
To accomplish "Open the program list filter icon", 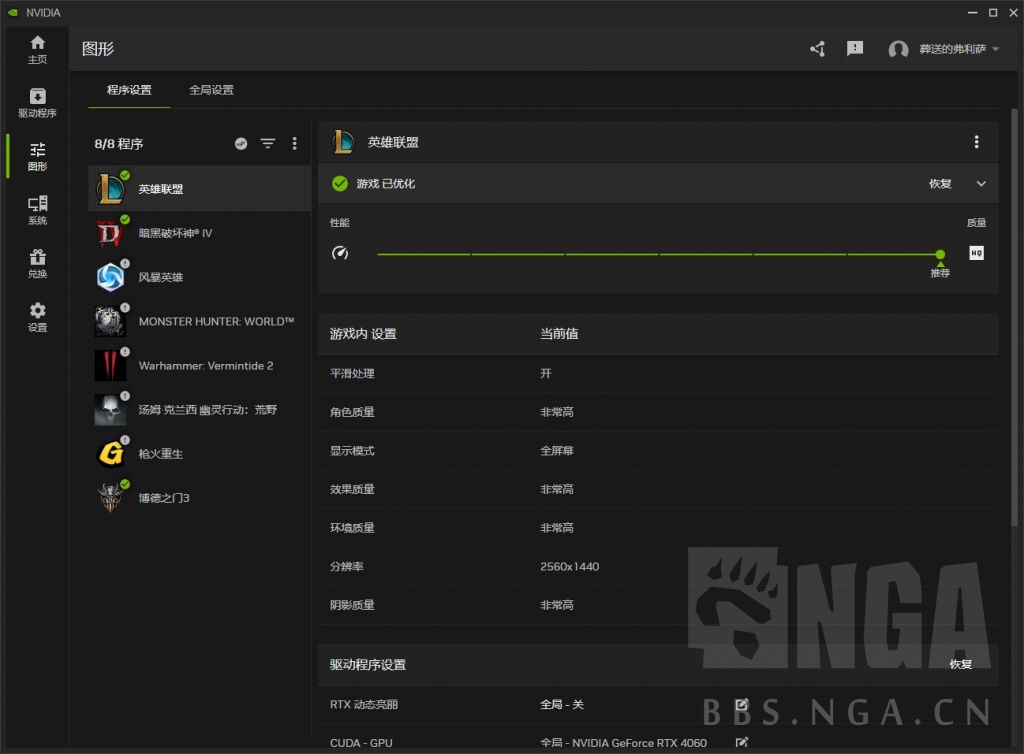I will tap(267, 143).
